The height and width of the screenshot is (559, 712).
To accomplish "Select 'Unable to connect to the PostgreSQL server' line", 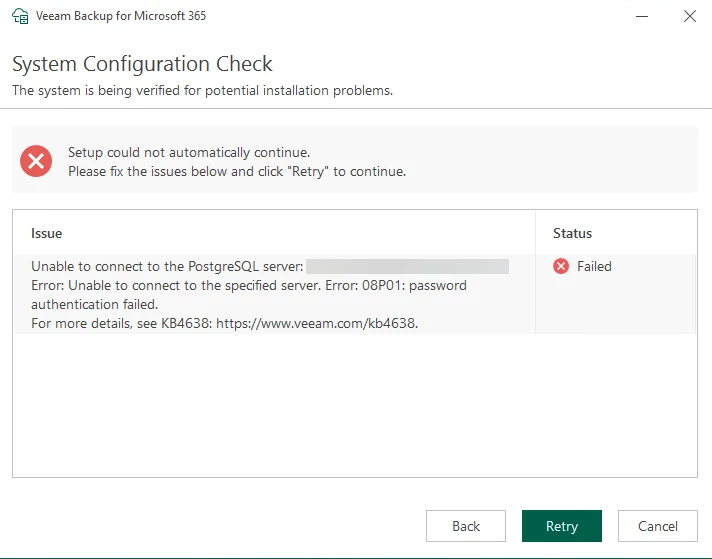I will tap(167, 266).
